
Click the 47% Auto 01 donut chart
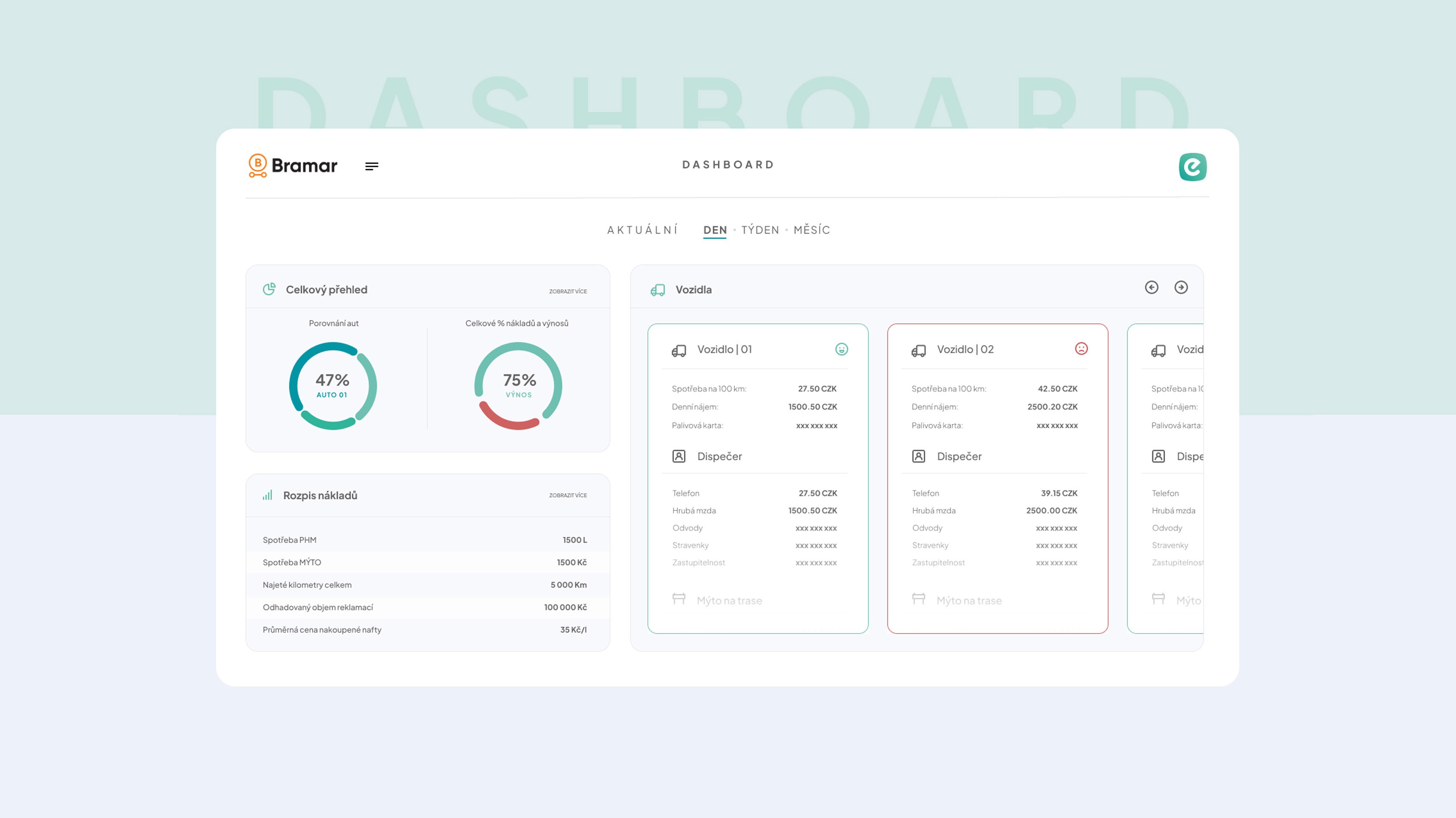click(x=332, y=386)
